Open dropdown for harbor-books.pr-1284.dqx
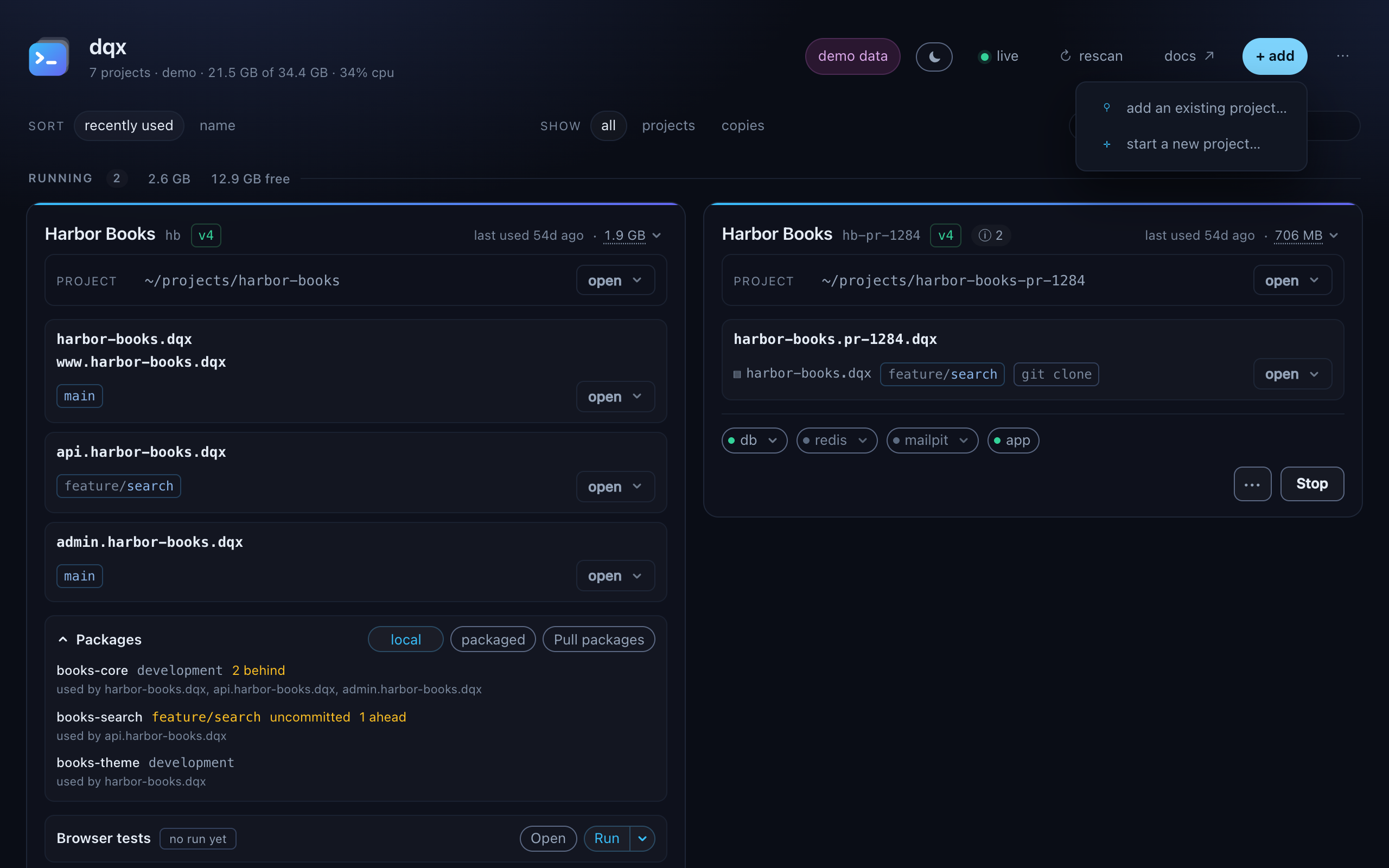This screenshot has height=868, width=1389. [1292, 374]
